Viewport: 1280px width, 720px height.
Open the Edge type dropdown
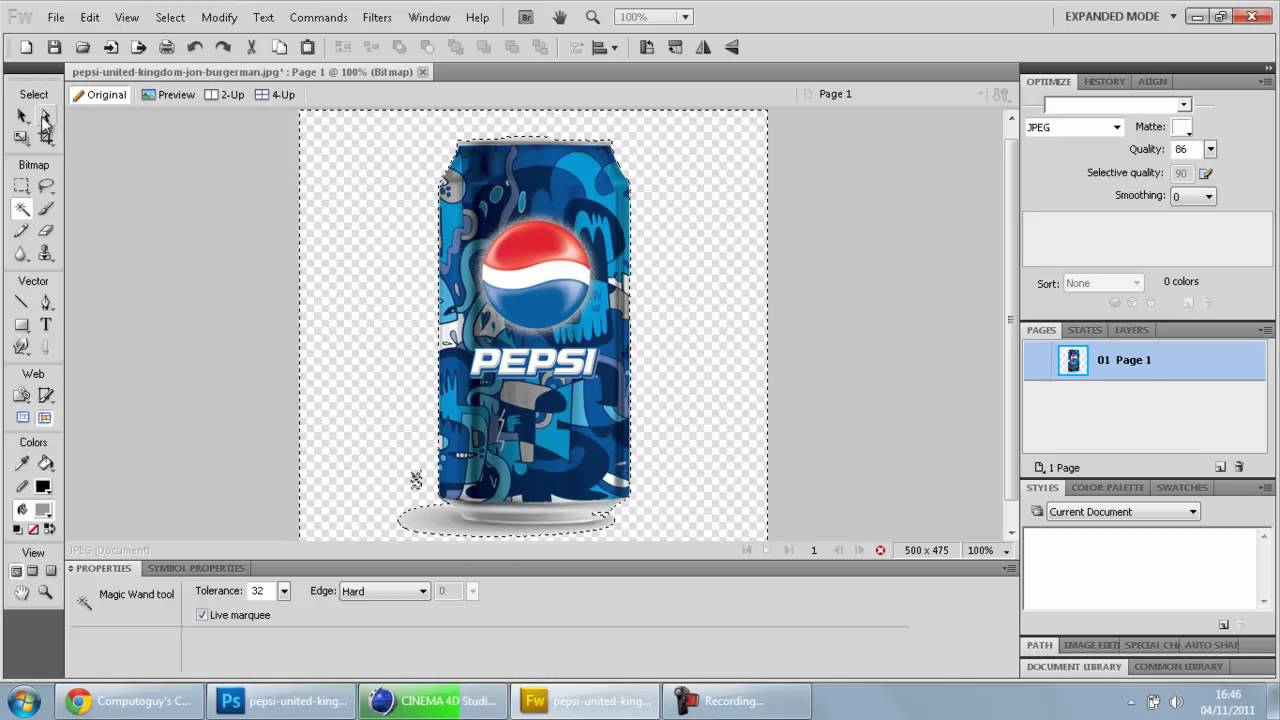point(385,591)
